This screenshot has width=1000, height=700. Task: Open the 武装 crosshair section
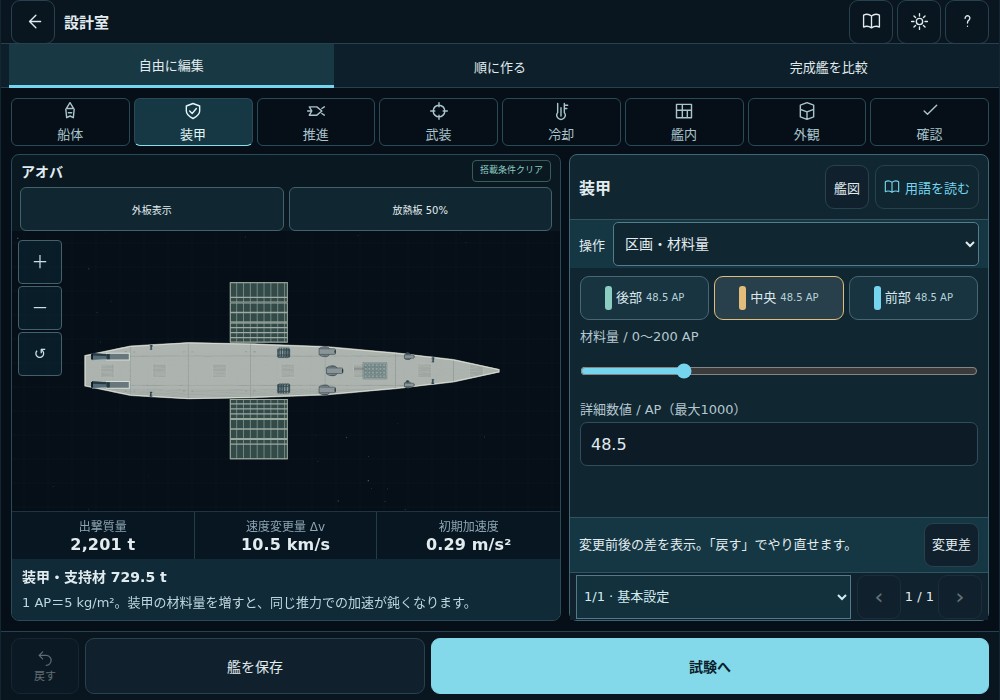438,122
